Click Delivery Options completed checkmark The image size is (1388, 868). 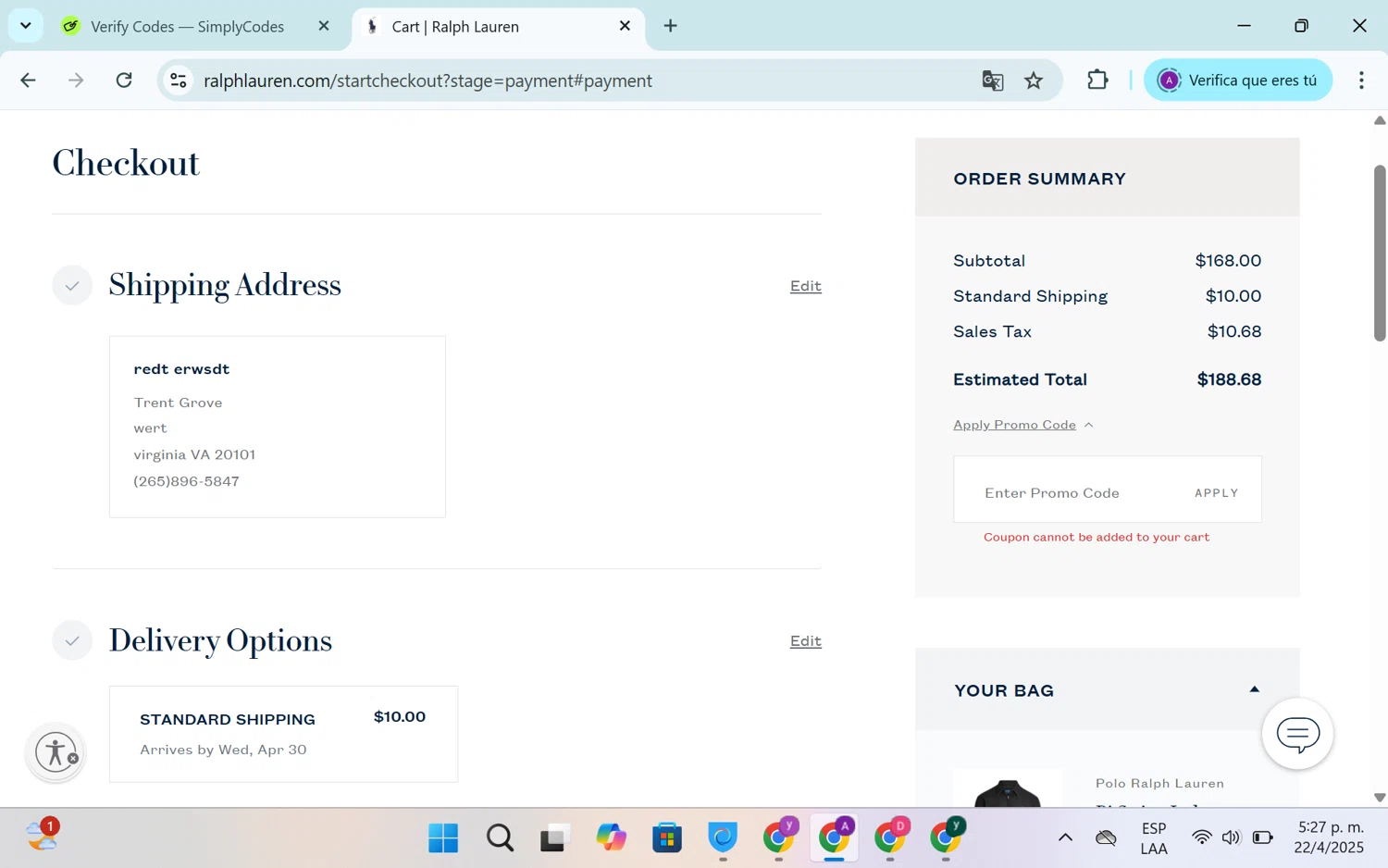pos(72,640)
